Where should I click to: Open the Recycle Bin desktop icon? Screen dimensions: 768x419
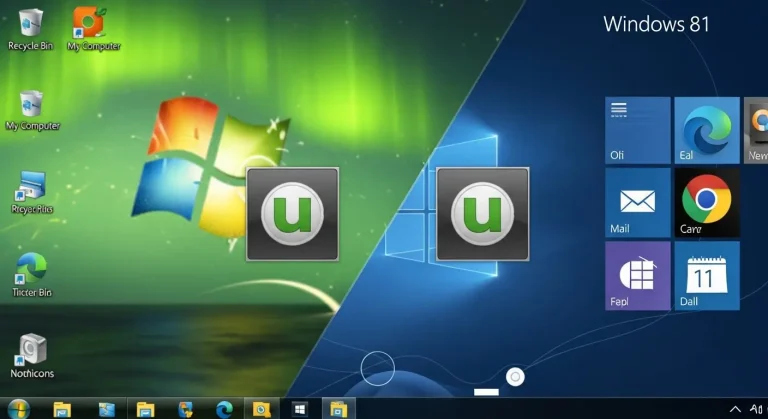pyautogui.click(x=30, y=30)
